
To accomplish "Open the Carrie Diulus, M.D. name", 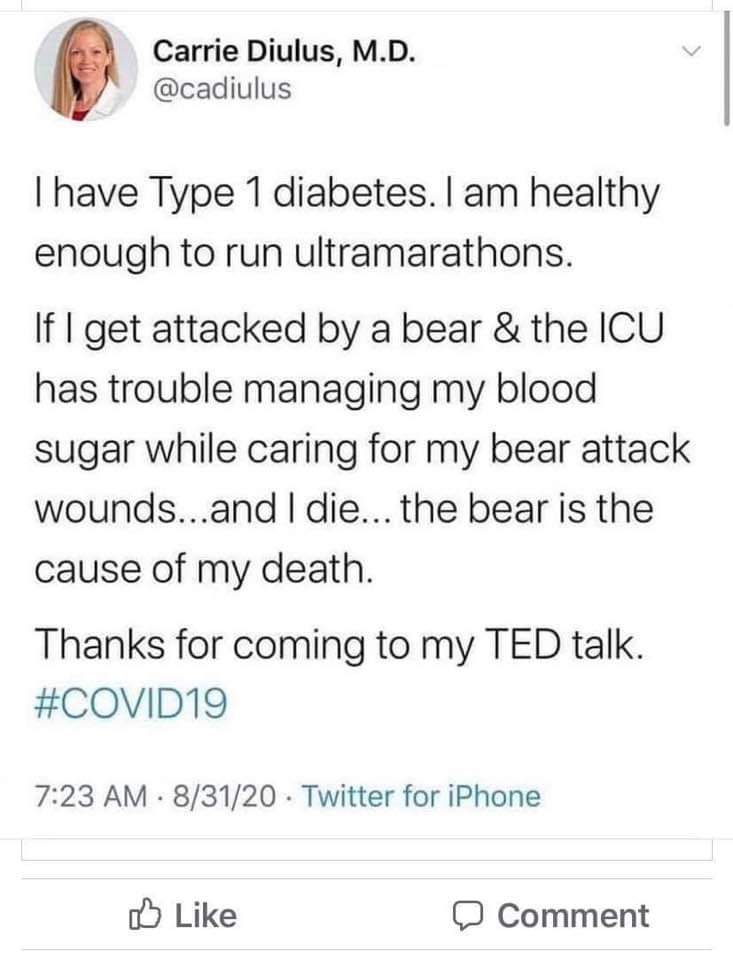I will [285, 51].
